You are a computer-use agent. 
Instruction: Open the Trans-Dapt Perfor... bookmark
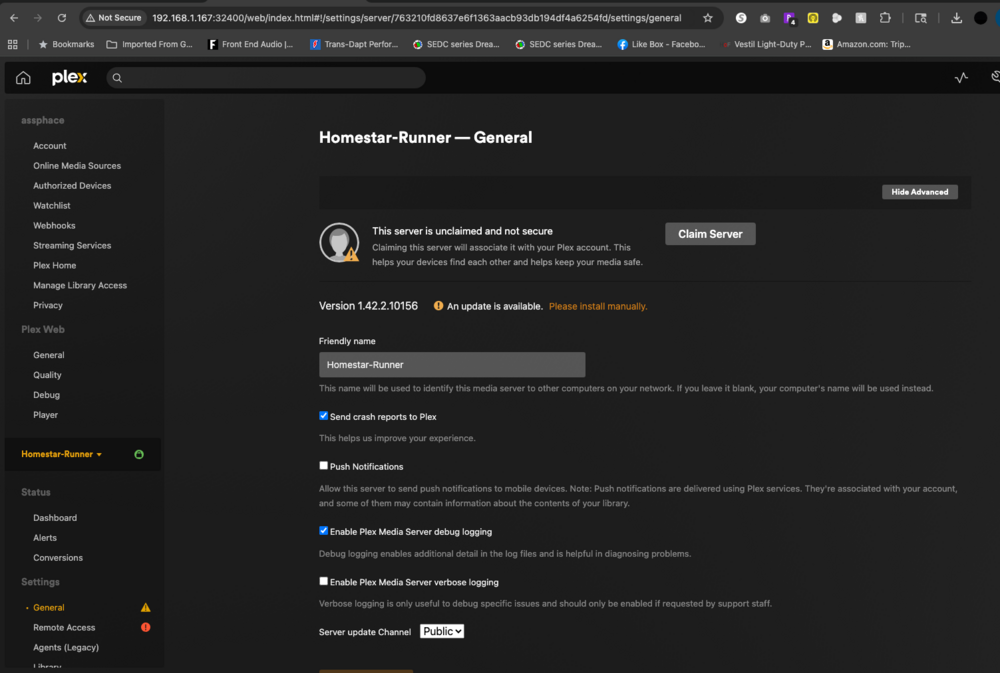(x=354, y=44)
